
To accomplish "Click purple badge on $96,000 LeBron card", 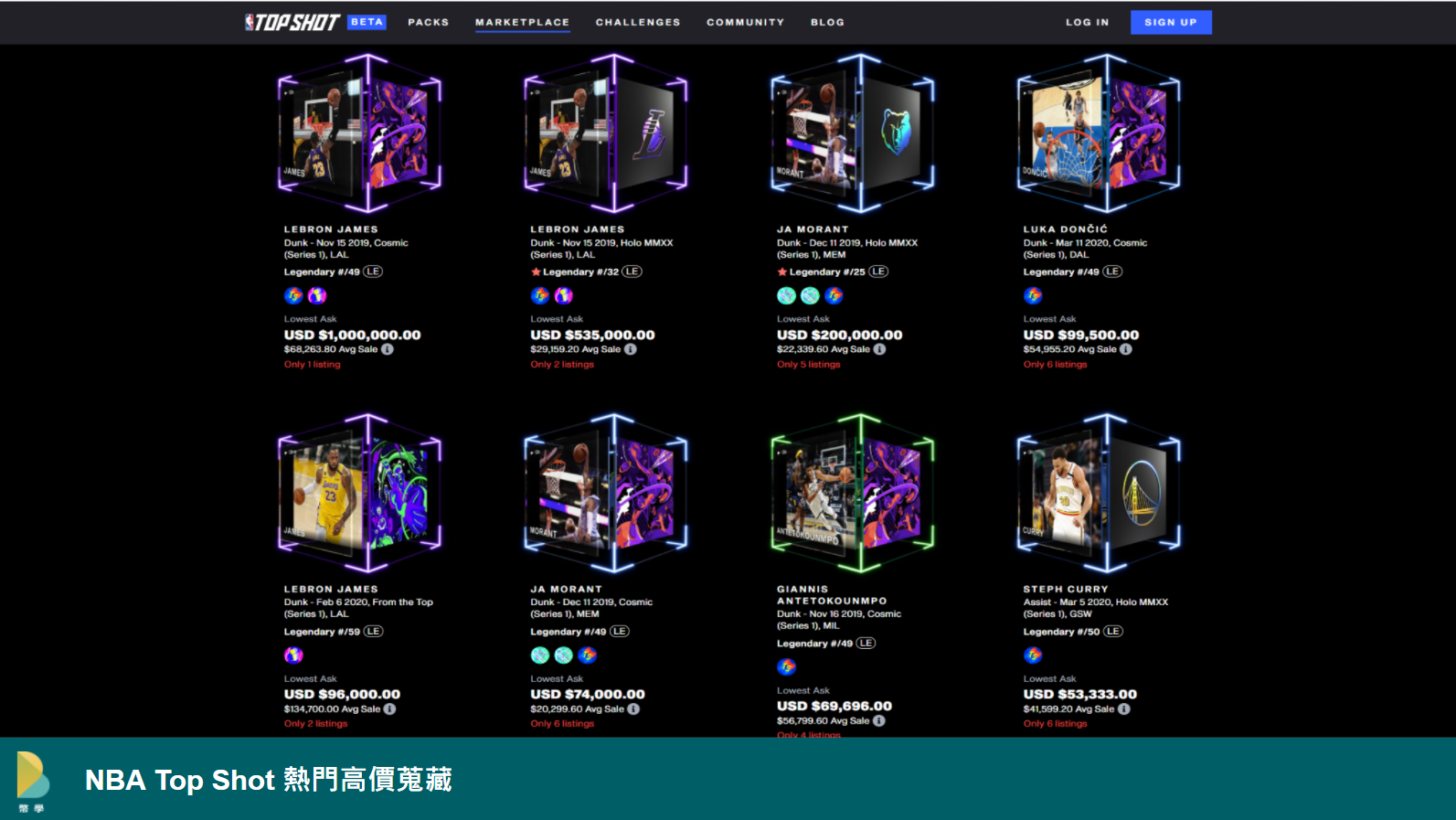I will 293,655.
